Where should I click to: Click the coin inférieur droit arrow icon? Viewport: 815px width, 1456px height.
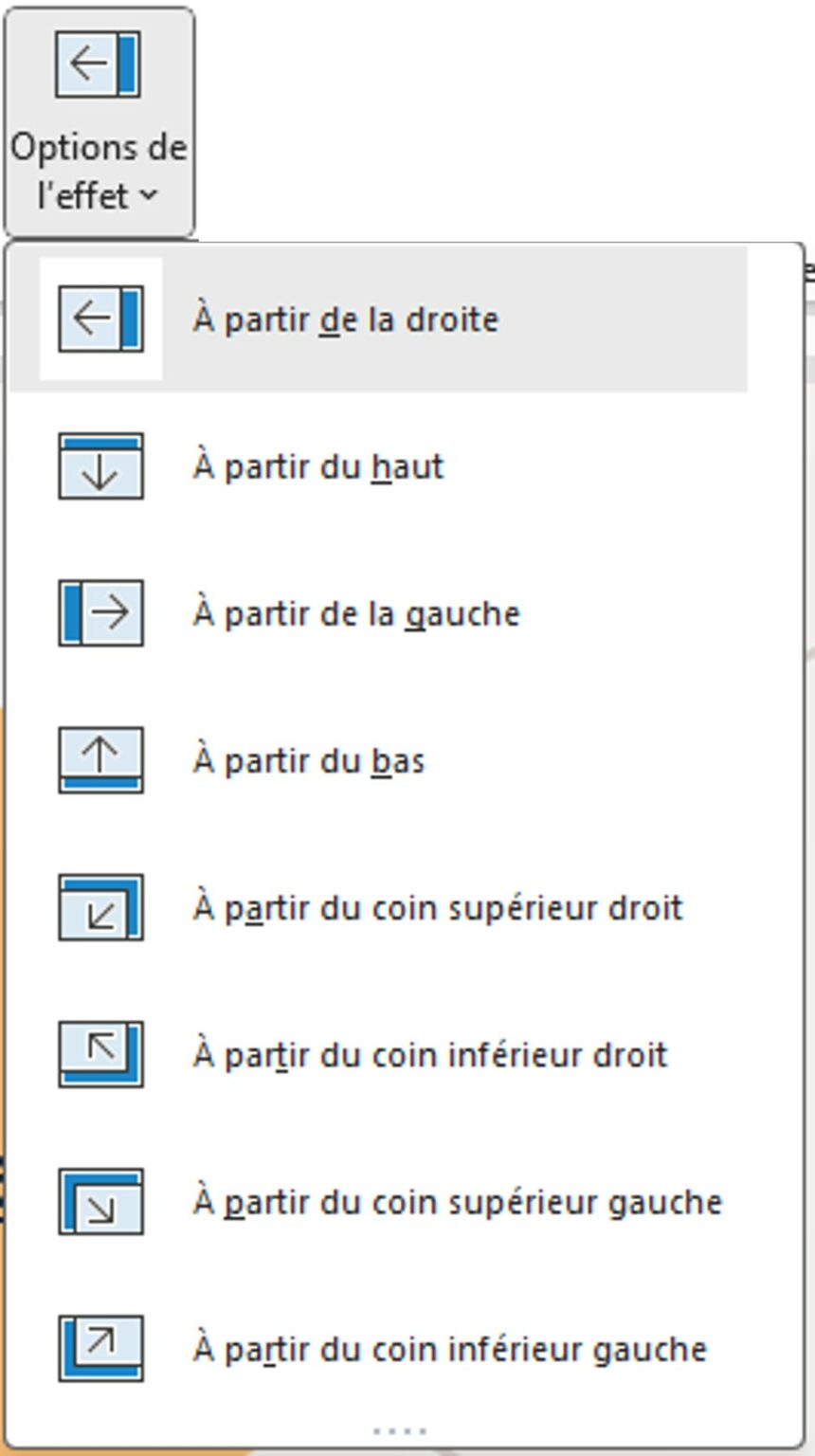click(x=99, y=1053)
